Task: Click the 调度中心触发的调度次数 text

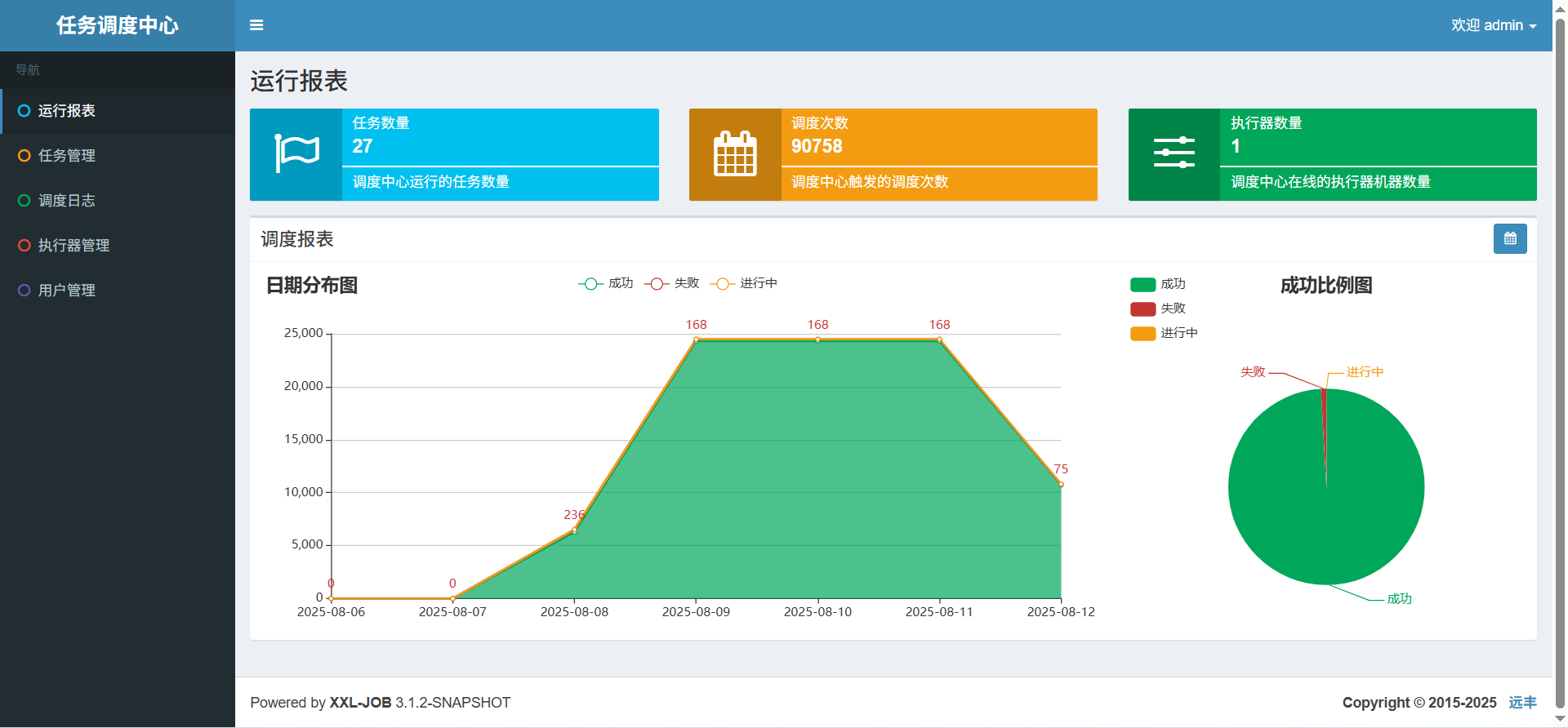Action: pos(870,182)
